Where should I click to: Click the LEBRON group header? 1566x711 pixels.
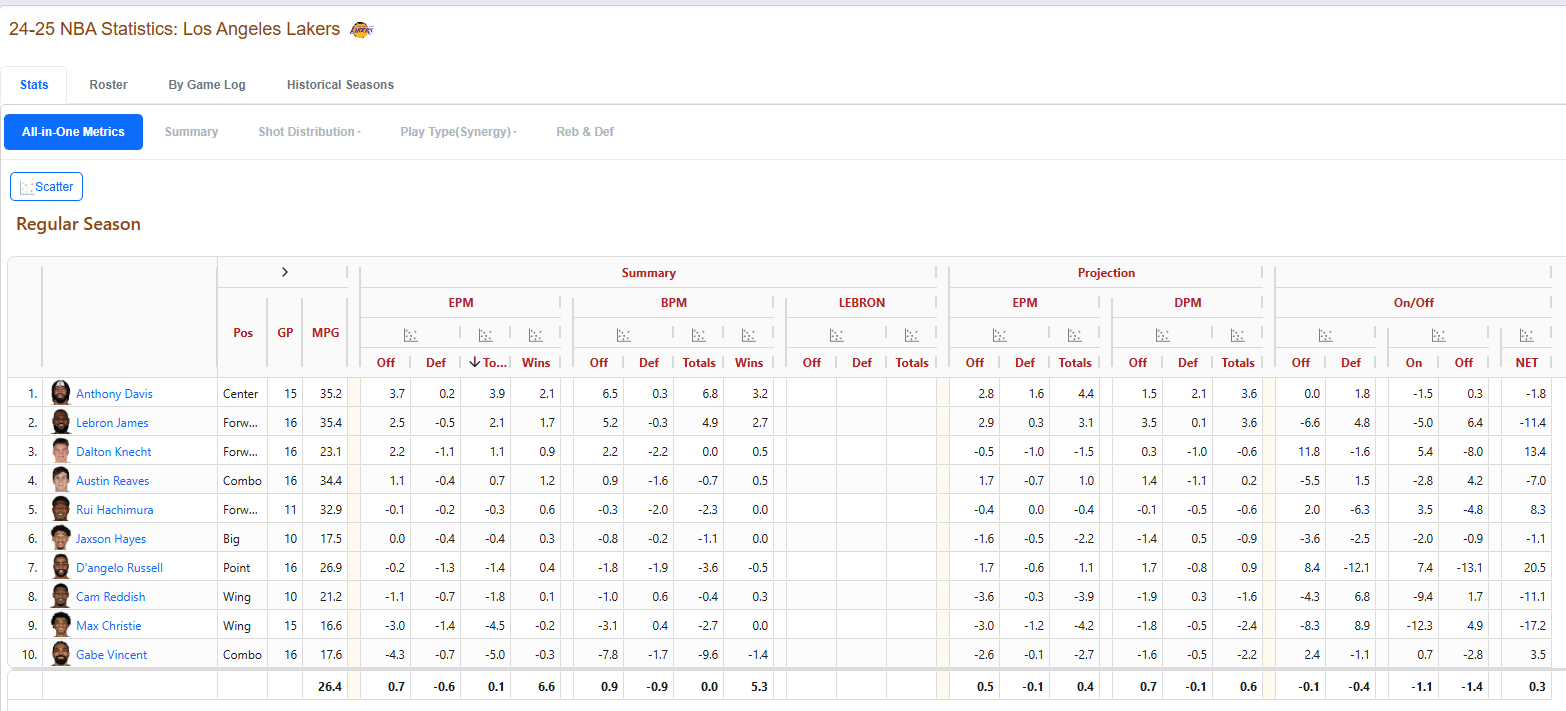[x=861, y=302]
